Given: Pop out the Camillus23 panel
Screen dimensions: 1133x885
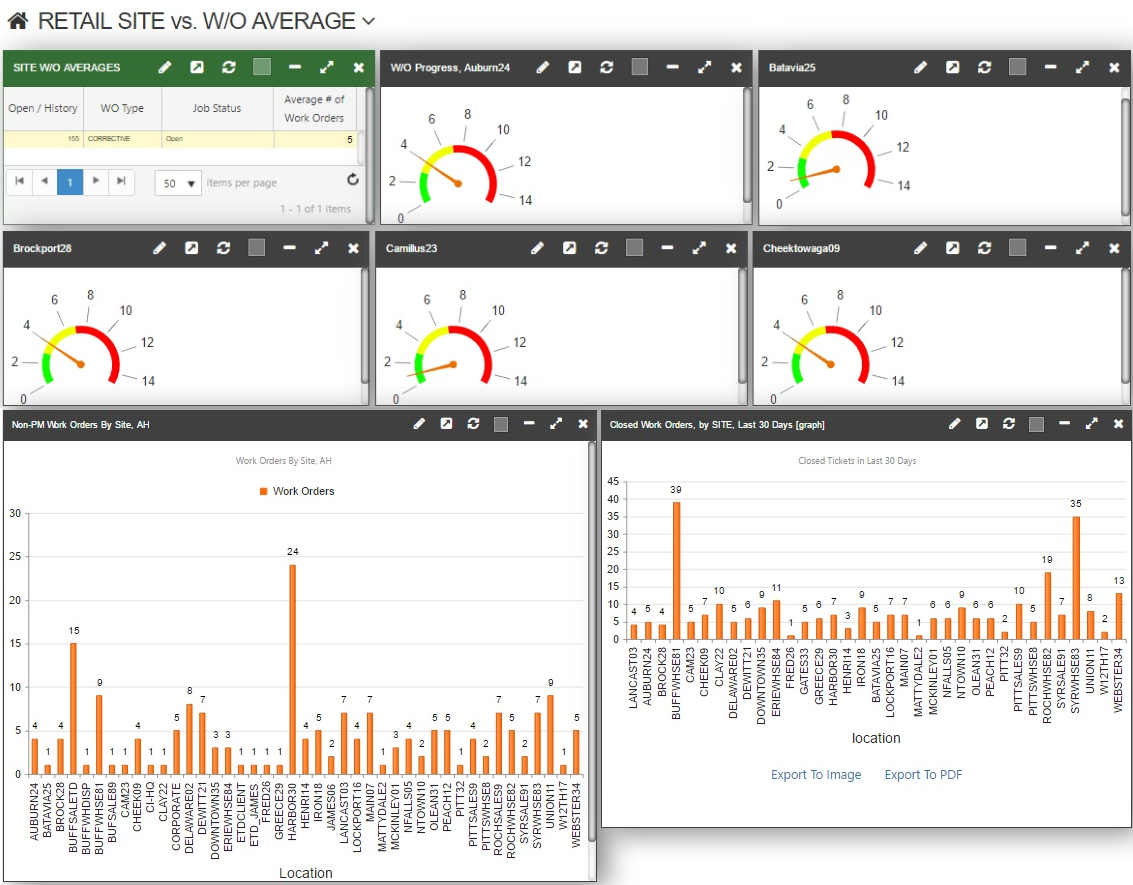Looking at the screenshot, I should [x=569, y=248].
